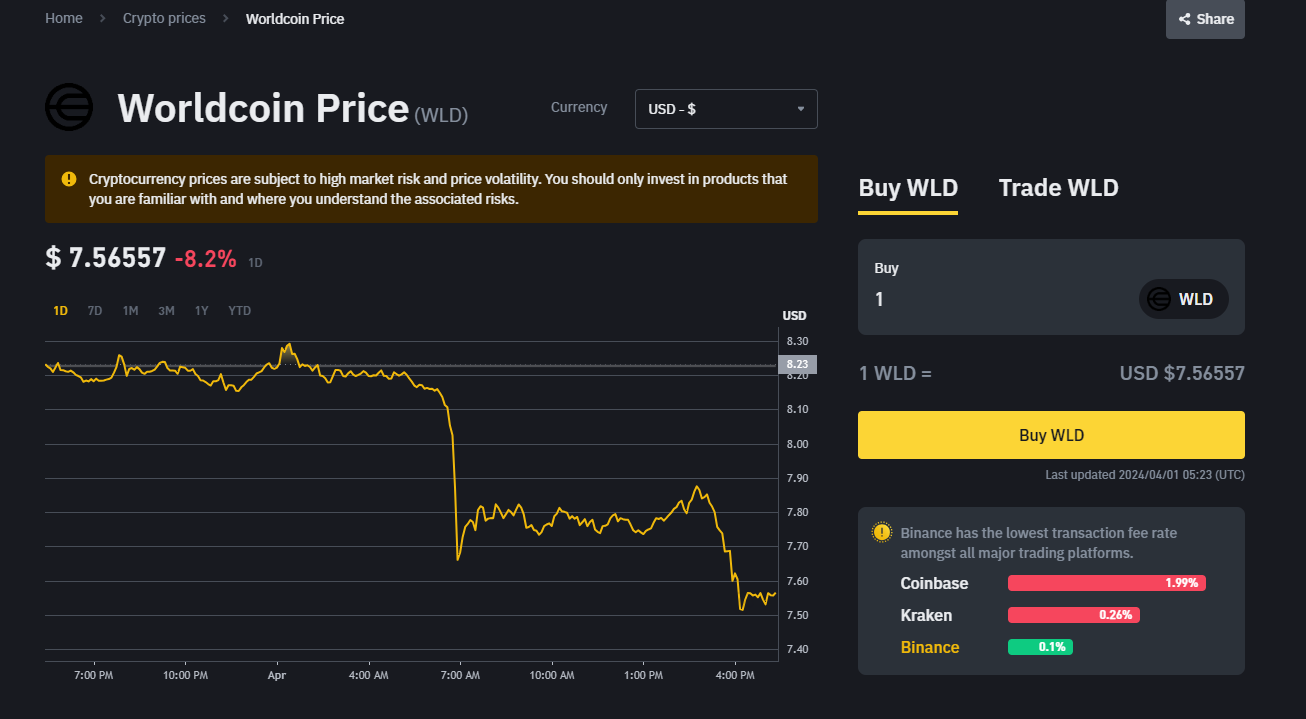Viewport: 1306px width, 719px height.
Task: Select the 3M chart range
Action: coord(166,311)
